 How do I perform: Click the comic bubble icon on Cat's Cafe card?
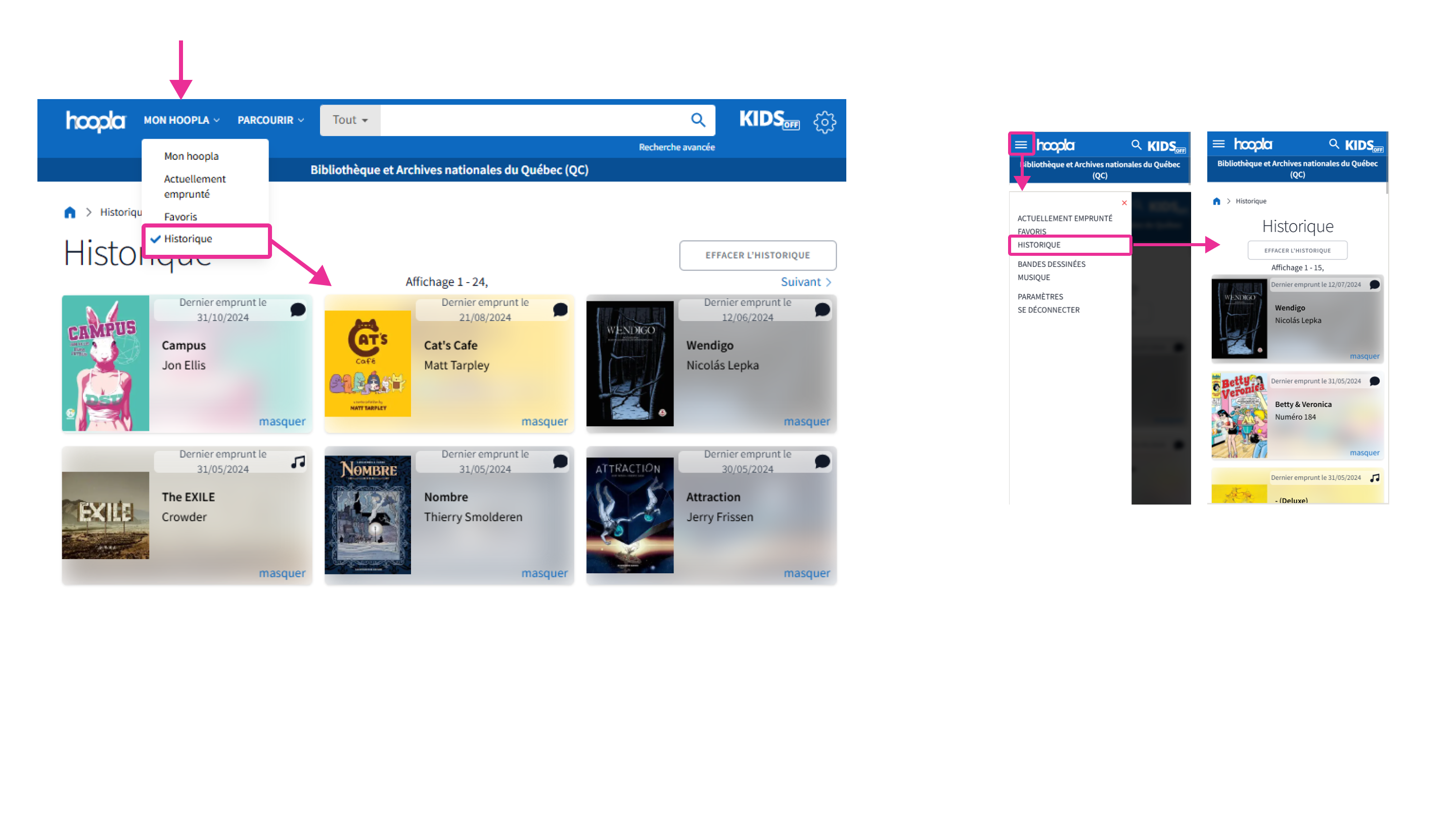tap(560, 310)
